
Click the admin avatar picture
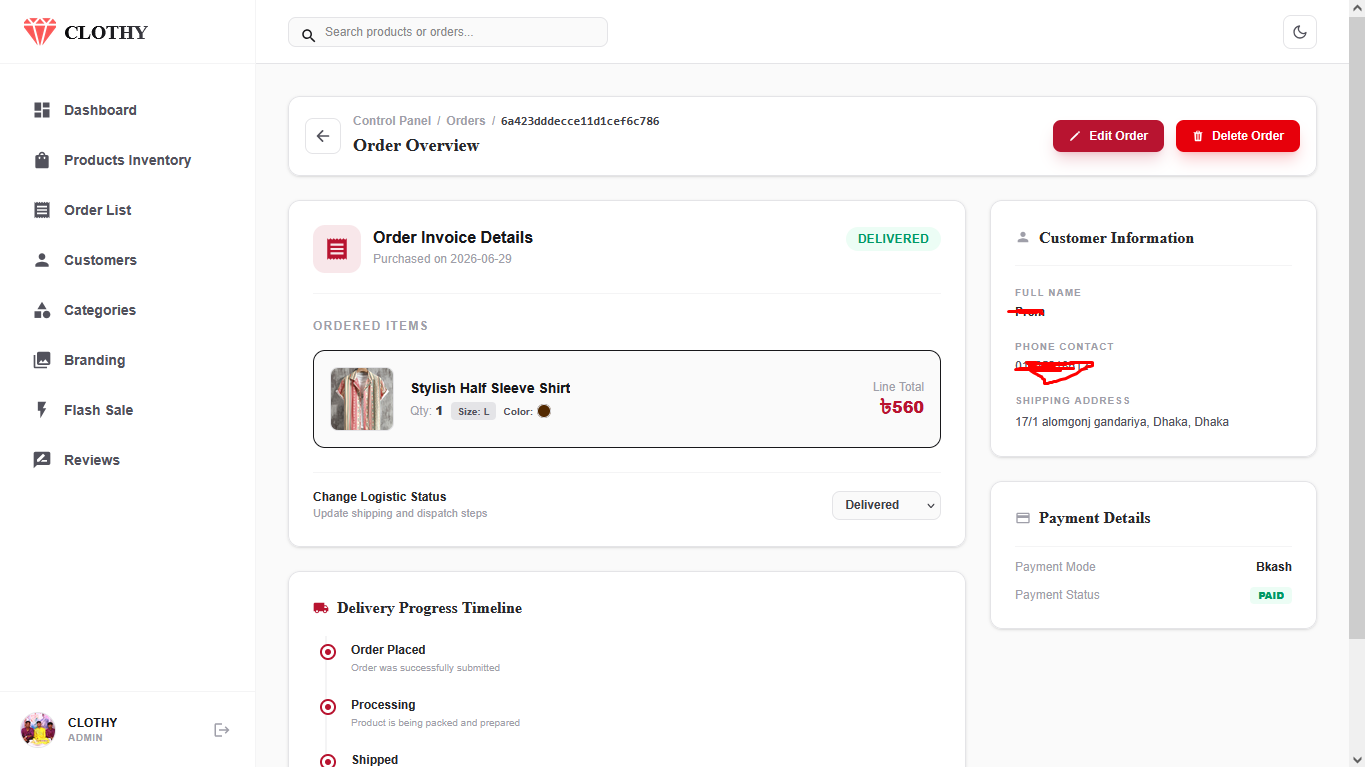pyautogui.click(x=38, y=730)
